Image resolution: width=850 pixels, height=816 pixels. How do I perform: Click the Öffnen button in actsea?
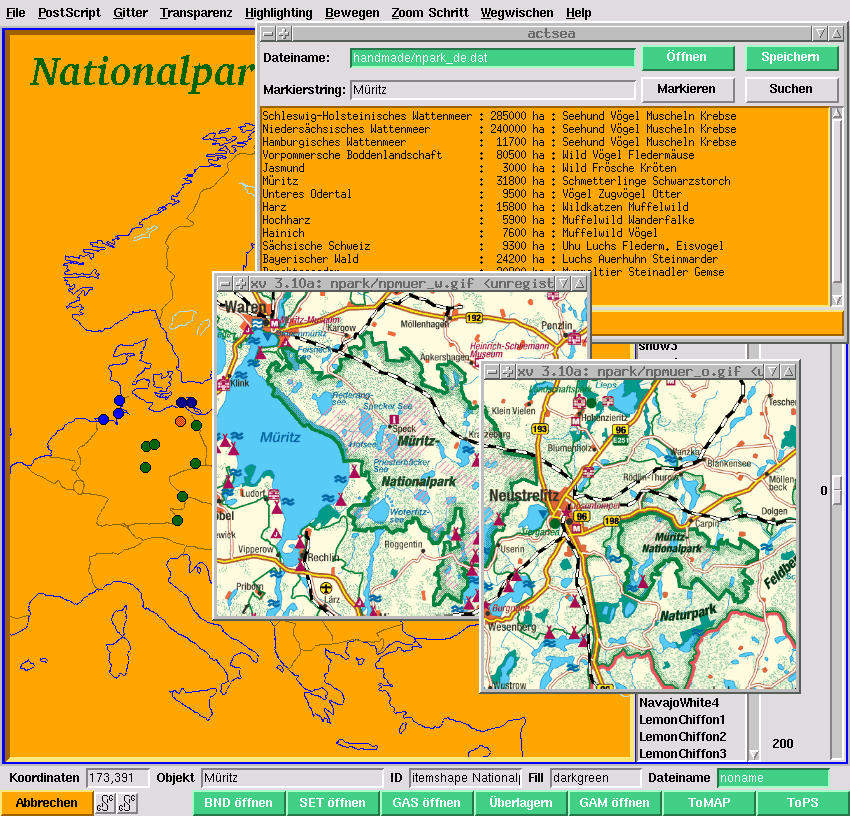tap(687, 57)
